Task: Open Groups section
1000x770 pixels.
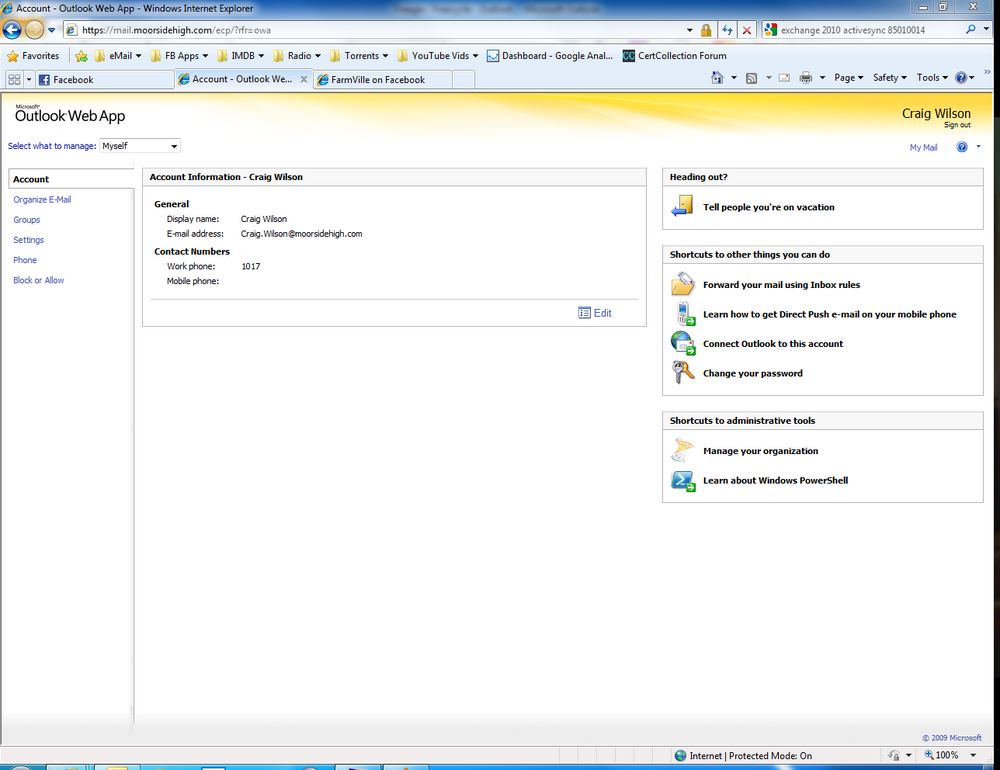Action: pos(27,219)
